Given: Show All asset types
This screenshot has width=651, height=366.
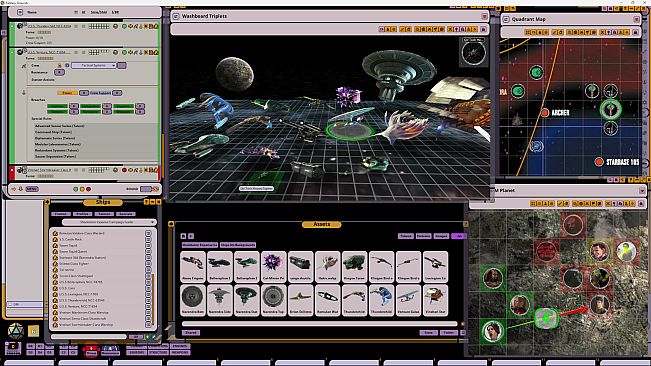Looking at the screenshot, I should 459,236.
